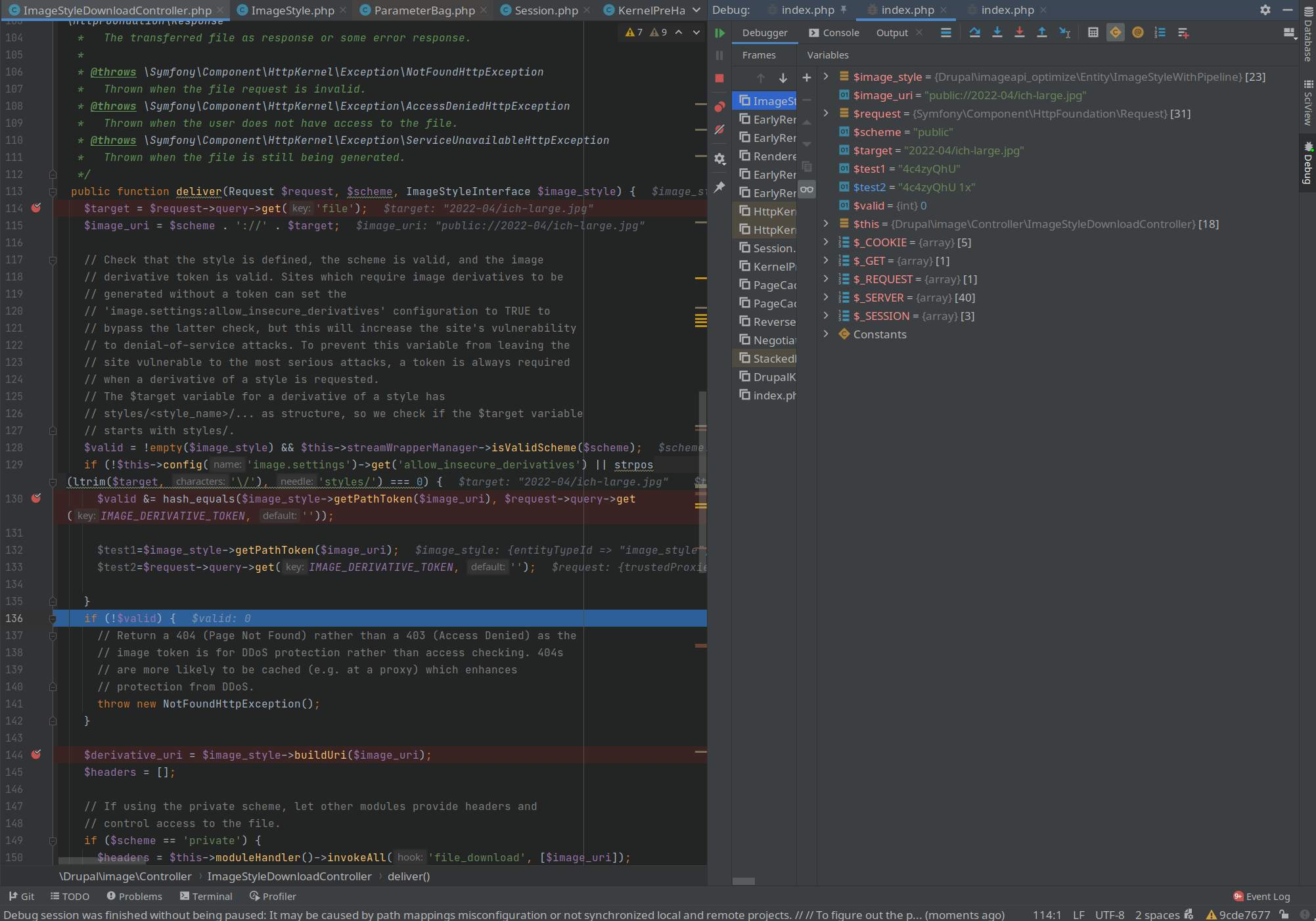Resume the program with the green play icon
Viewport: 1316px width, 921px height.
pyautogui.click(x=719, y=33)
